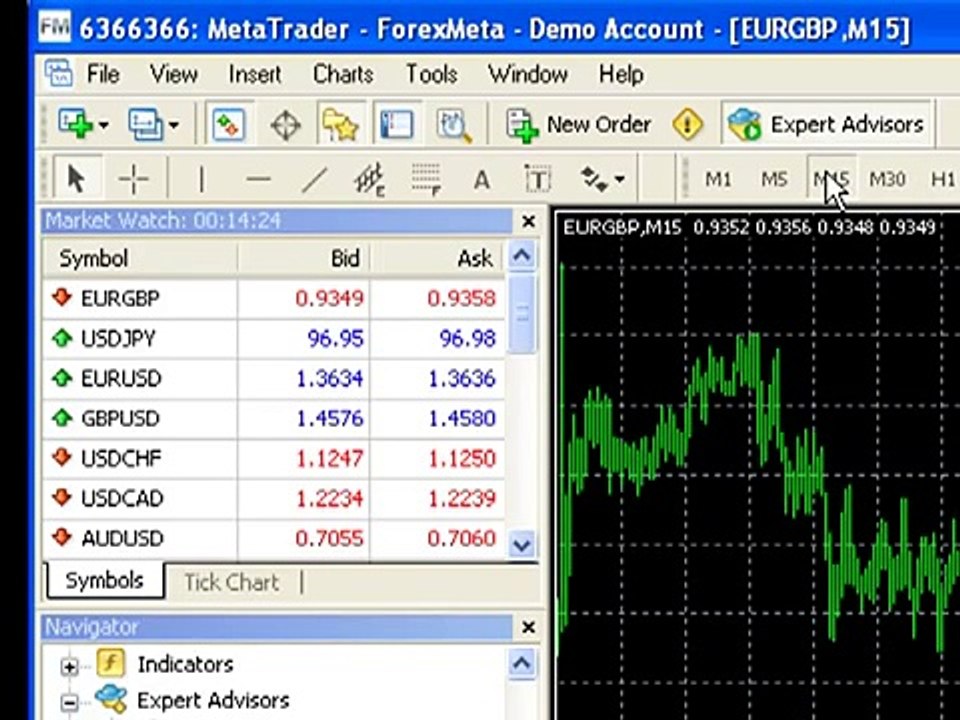Toggle the Navigator star-folder icon
960x720 pixels.
(340, 124)
